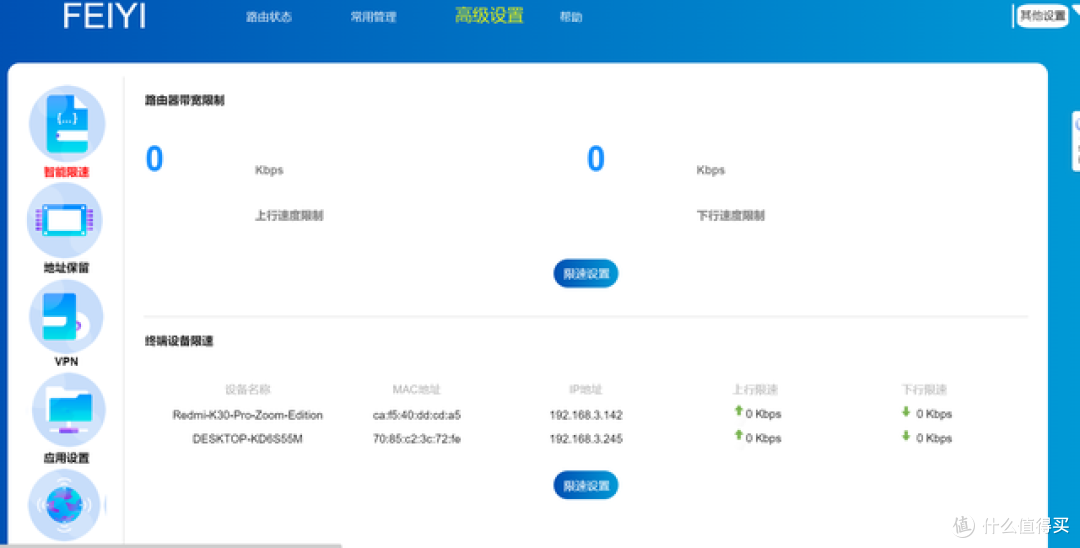Click download arrow icon in Redmi row
The height and width of the screenshot is (548, 1080).
[x=906, y=412]
